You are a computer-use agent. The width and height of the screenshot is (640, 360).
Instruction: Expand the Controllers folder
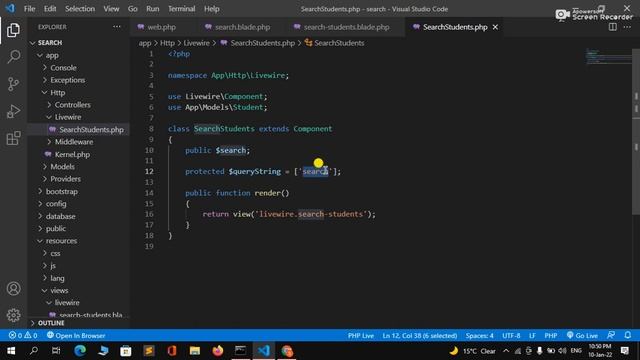coord(73,105)
